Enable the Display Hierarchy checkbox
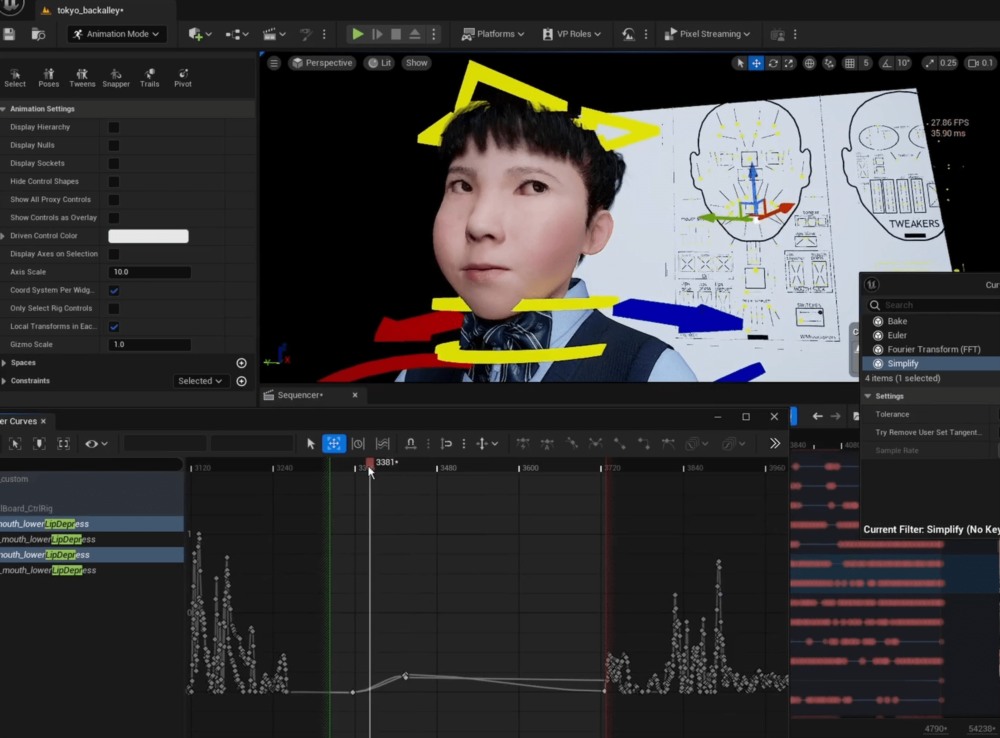The height and width of the screenshot is (738, 1000). 114,128
